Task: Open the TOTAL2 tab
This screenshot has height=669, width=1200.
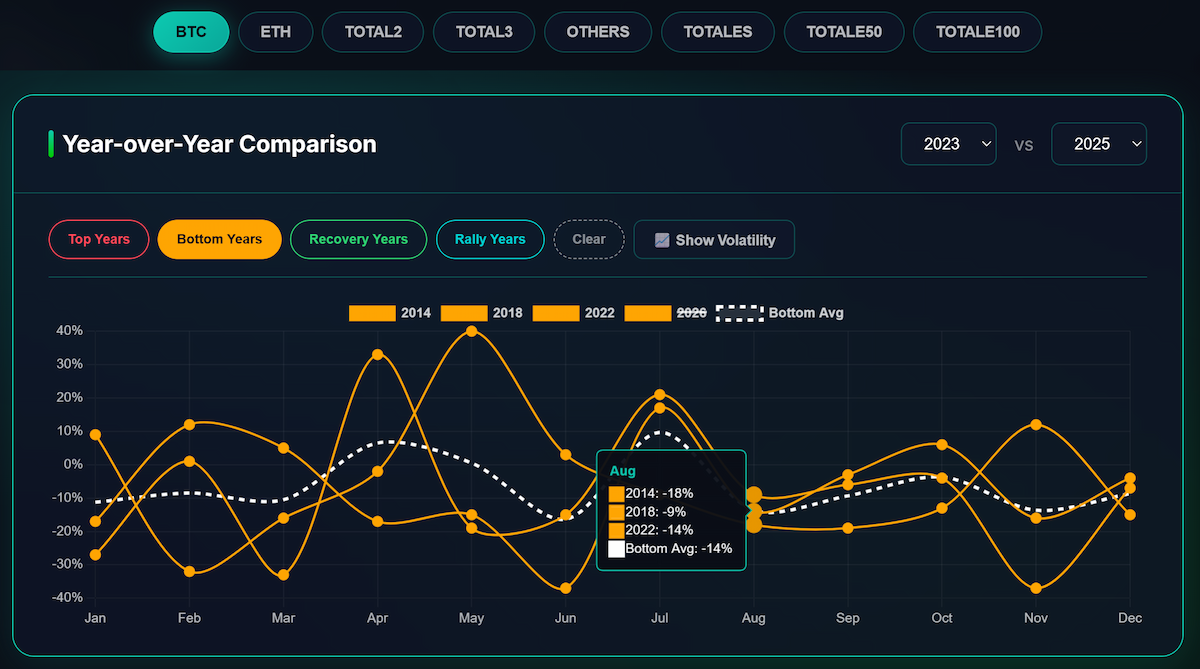Action: (x=373, y=32)
